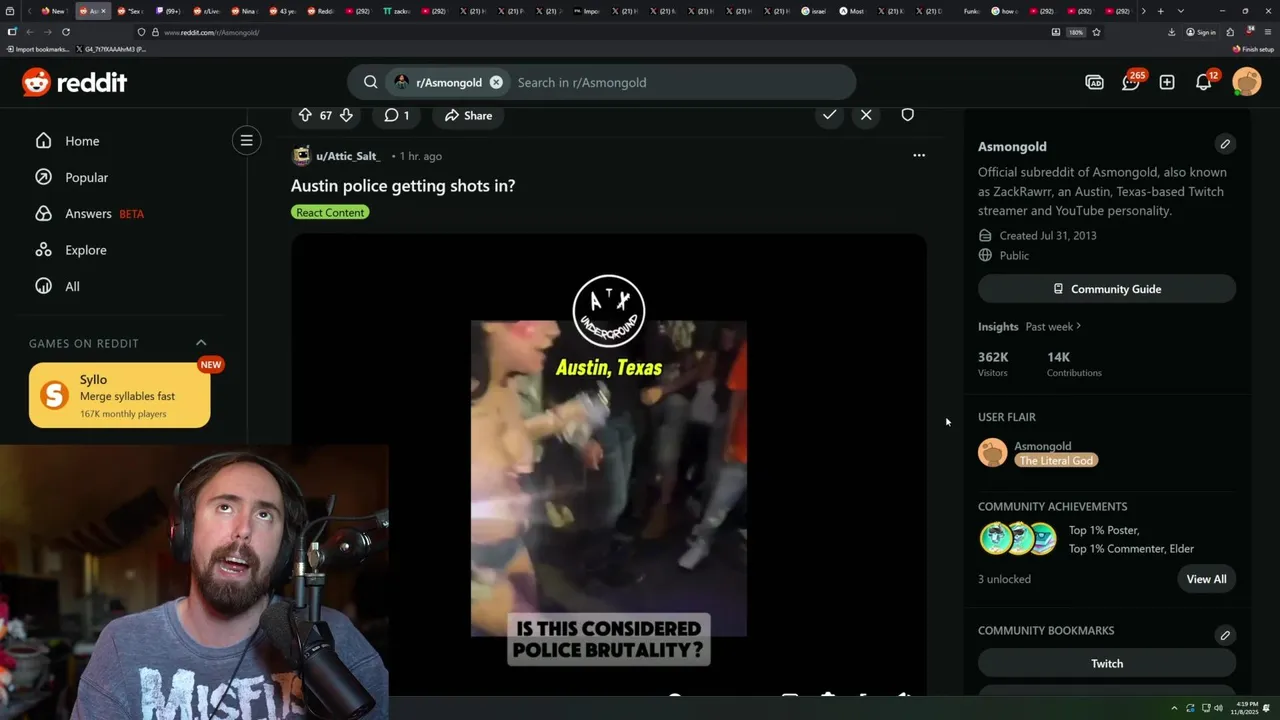The image size is (1280, 720).
Task: Edit community bookmarks pencil icon
Action: tap(1225, 635)
